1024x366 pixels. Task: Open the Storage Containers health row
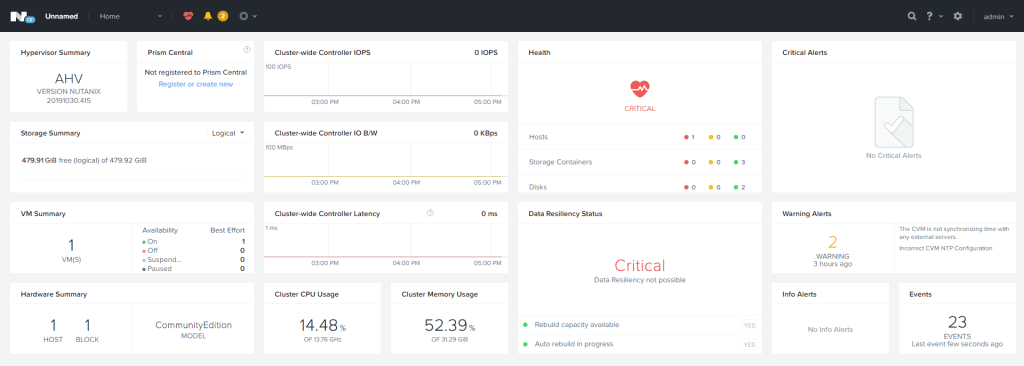639,162
